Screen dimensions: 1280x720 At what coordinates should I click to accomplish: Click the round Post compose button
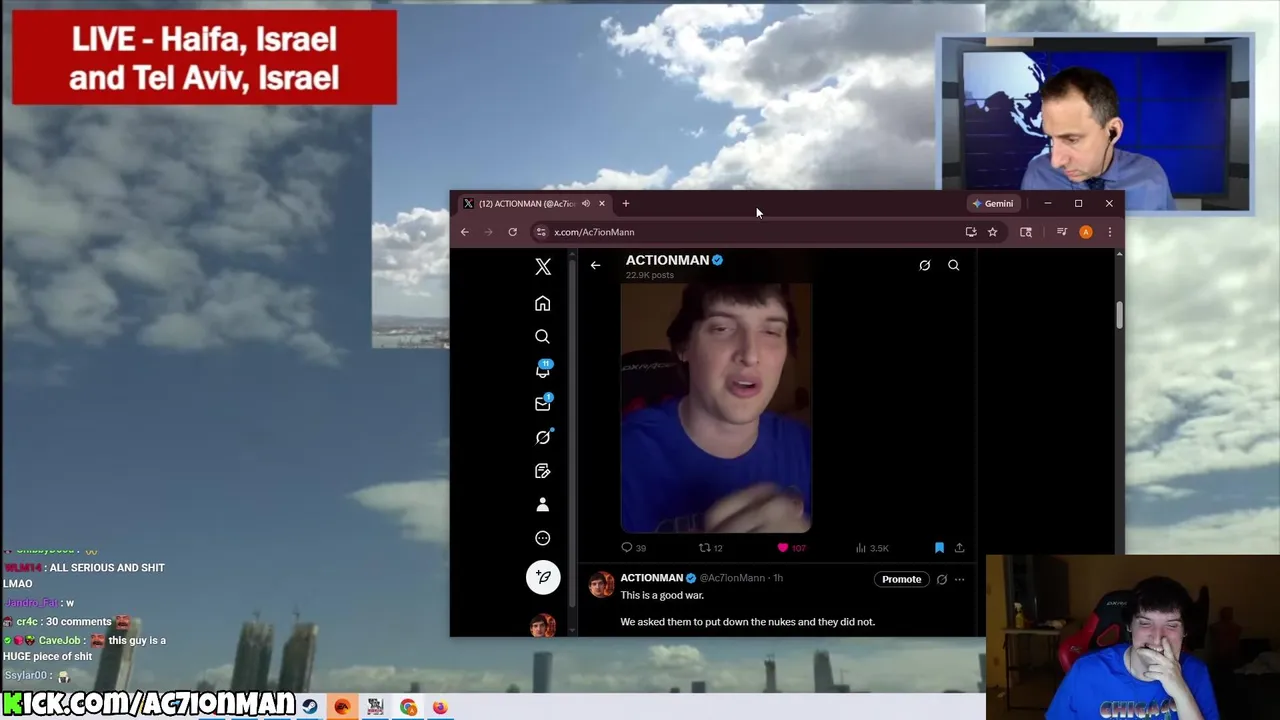tap(543, 577)
